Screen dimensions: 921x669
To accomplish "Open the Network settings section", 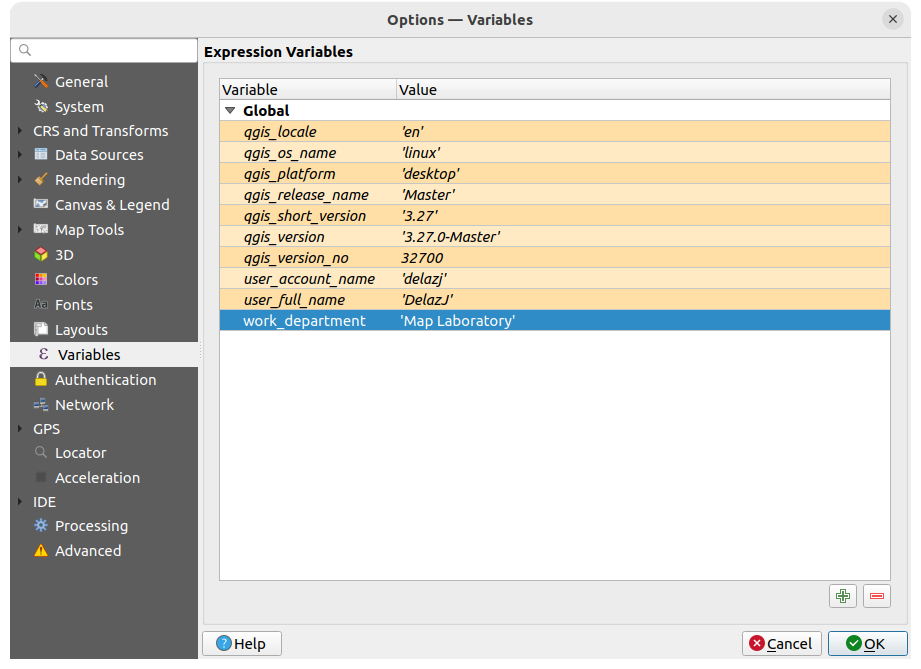I will [82, 404].
